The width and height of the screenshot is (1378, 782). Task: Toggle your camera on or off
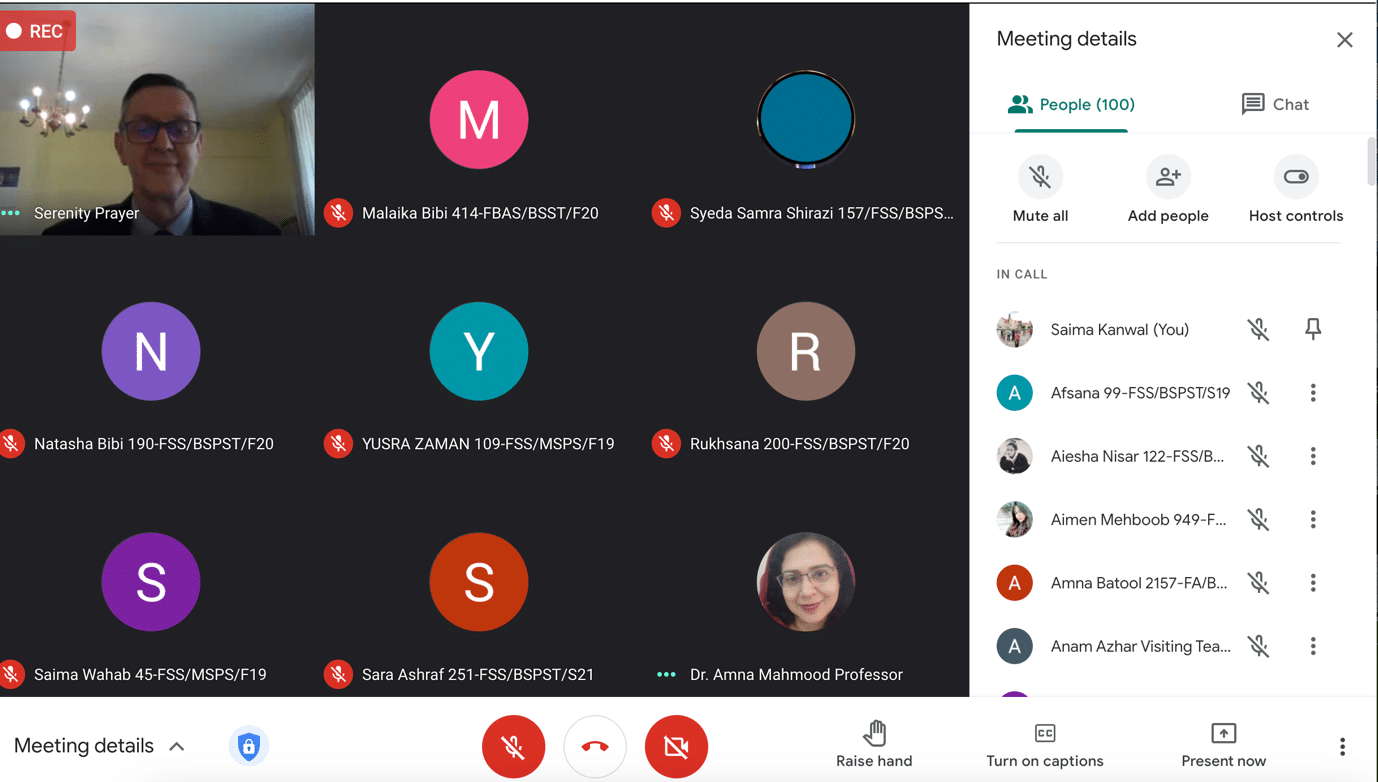tap(677, 746)
